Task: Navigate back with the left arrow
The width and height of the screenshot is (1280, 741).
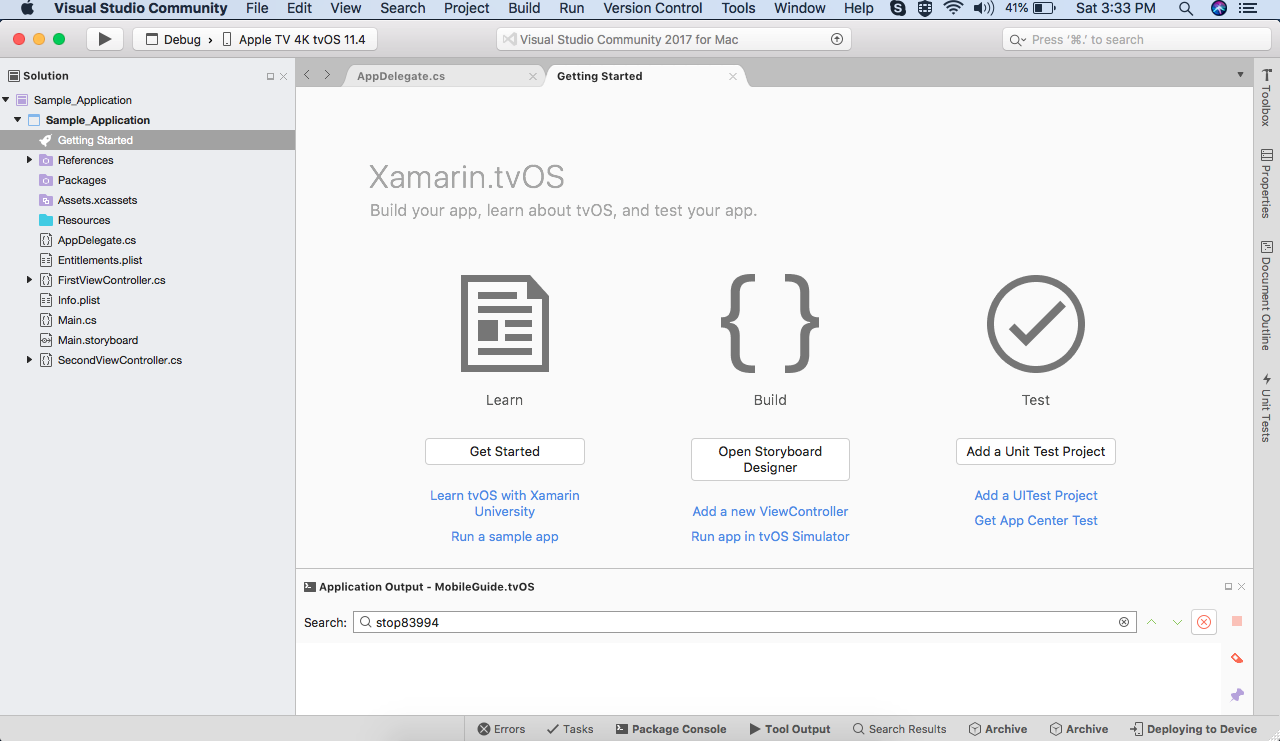Action: pos(307,75)
